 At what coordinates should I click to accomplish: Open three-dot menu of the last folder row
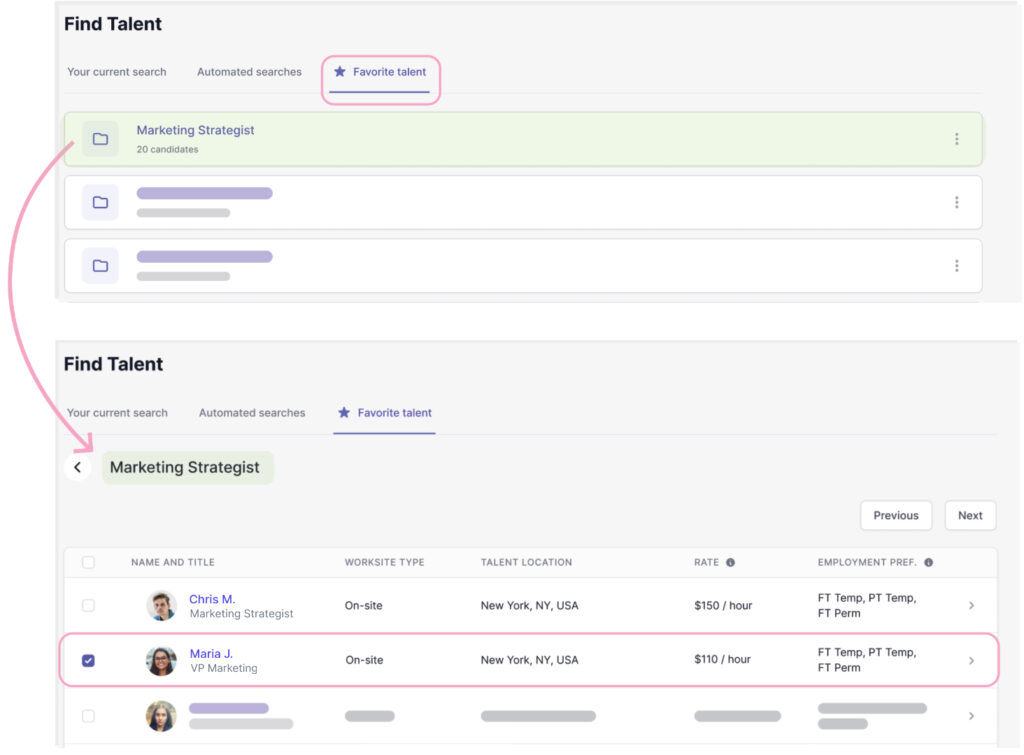[x=956, y=265]
